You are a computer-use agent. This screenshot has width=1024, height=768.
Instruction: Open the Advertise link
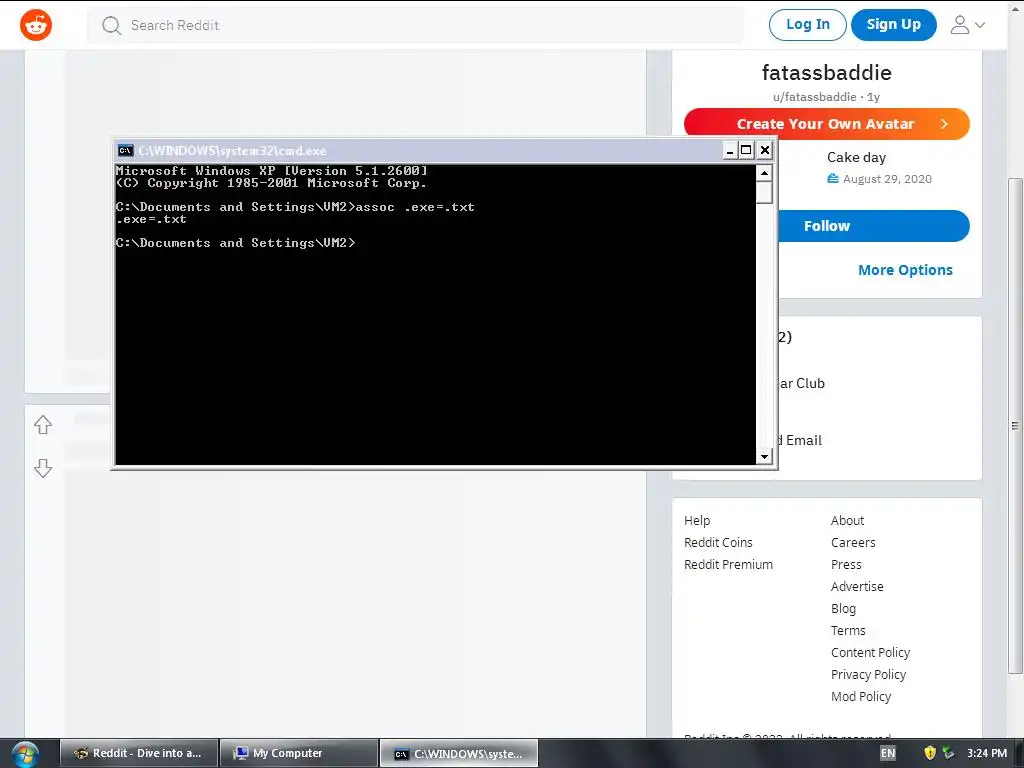coord(857,586)
